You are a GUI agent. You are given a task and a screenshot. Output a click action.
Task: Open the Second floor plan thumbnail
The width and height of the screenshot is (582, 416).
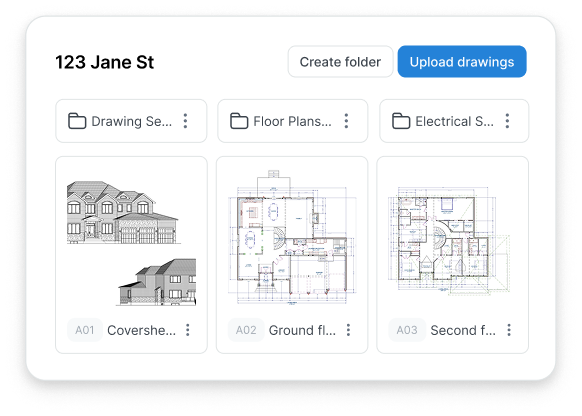(449, 241)
